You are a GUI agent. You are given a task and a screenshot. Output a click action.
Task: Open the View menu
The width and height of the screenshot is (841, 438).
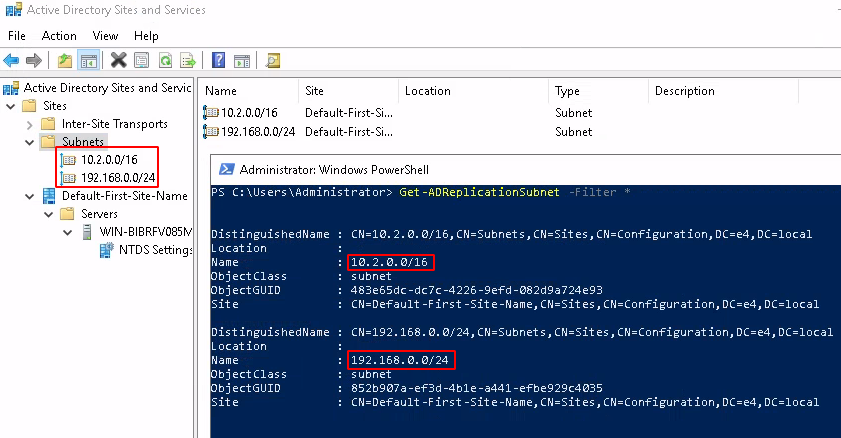[x=105, y=36]
